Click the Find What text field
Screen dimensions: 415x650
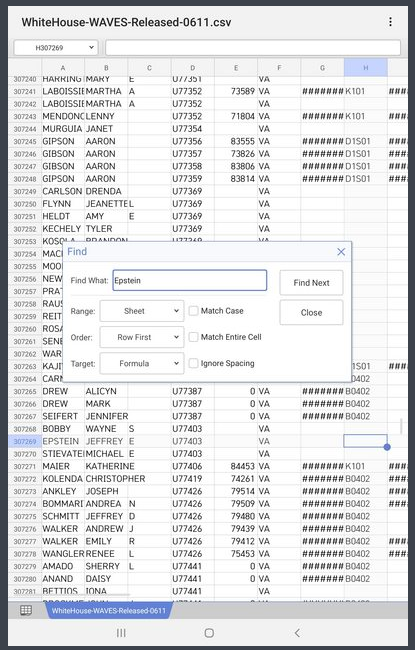pos(190,281)
